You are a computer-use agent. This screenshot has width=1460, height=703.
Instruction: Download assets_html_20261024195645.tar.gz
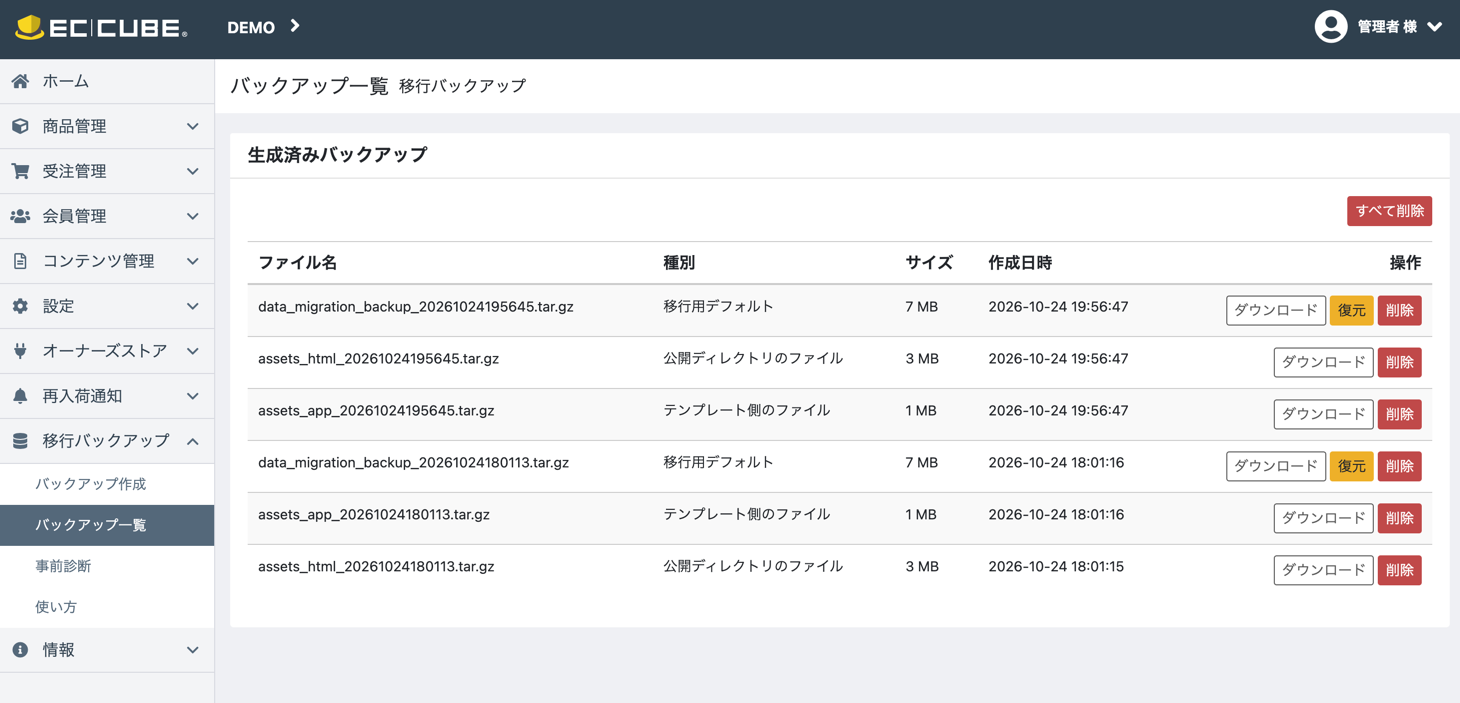(1323, 362)
